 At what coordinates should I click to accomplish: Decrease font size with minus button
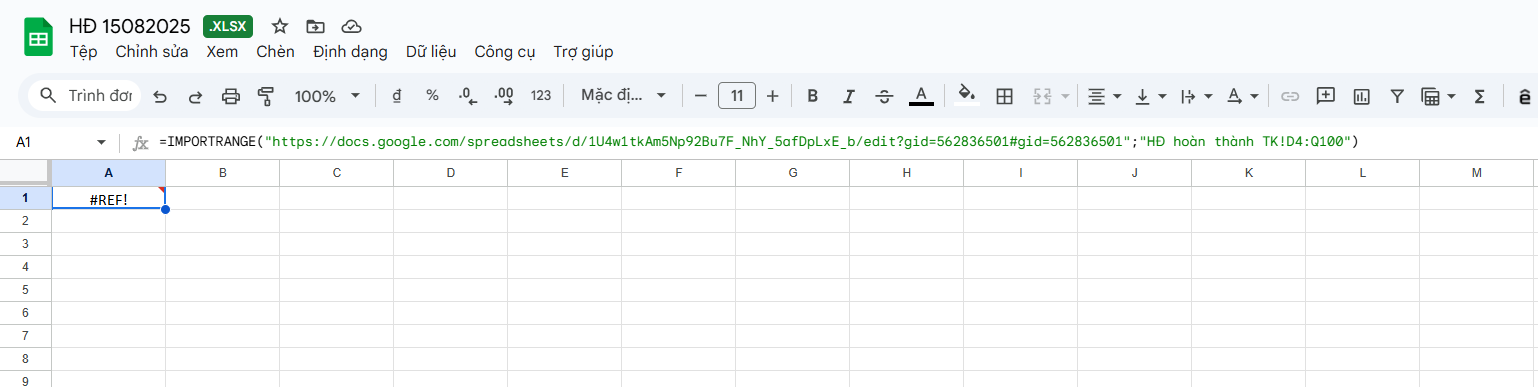(701, 96)
